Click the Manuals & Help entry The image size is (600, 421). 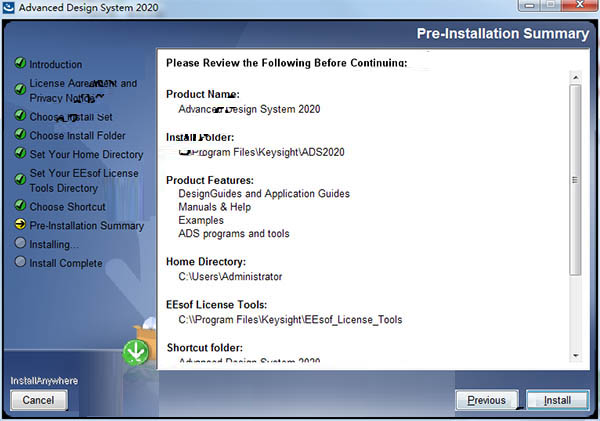click(215, 207)
